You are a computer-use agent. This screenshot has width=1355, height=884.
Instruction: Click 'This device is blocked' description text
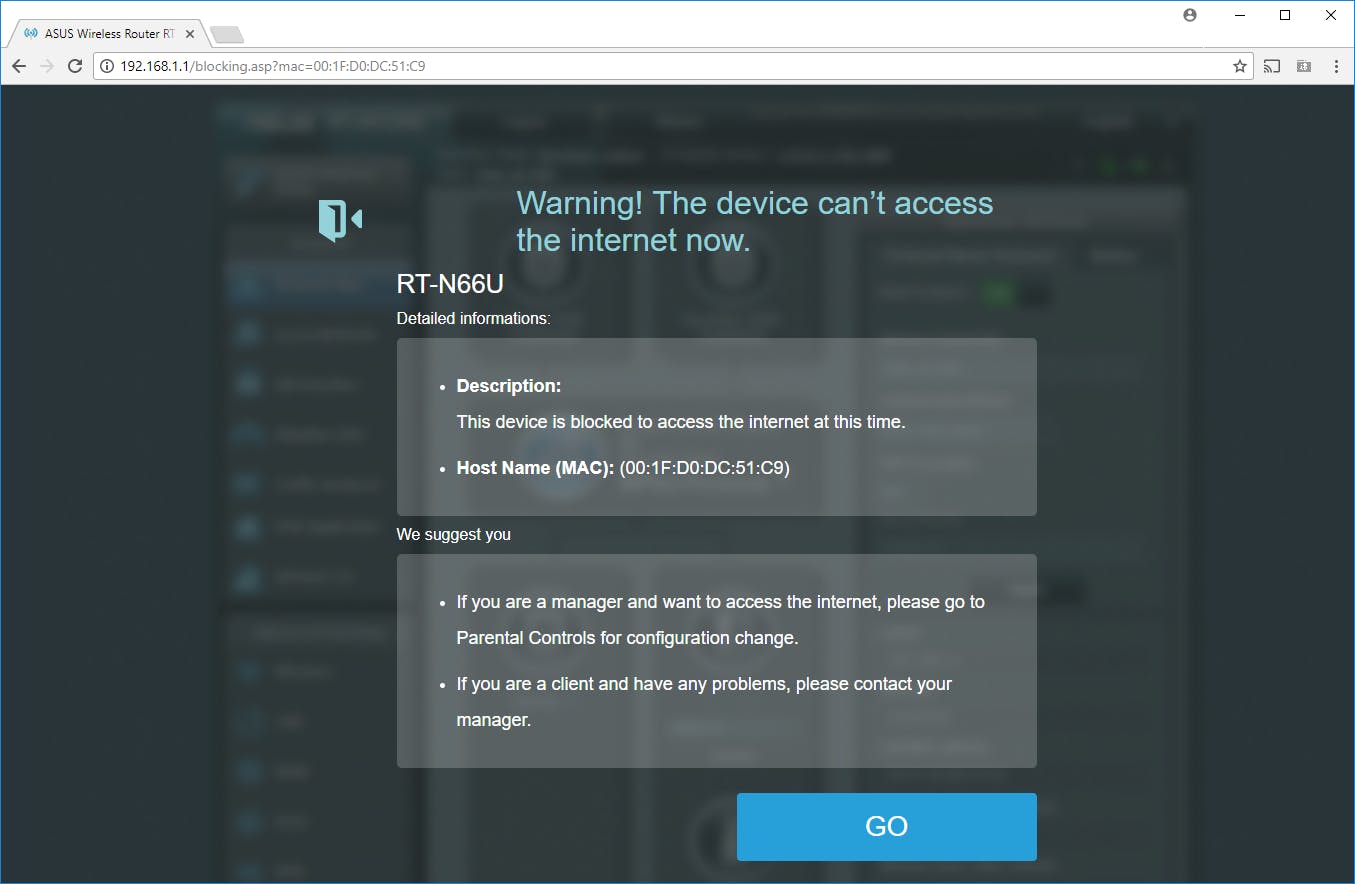click(x=681, y=422)
